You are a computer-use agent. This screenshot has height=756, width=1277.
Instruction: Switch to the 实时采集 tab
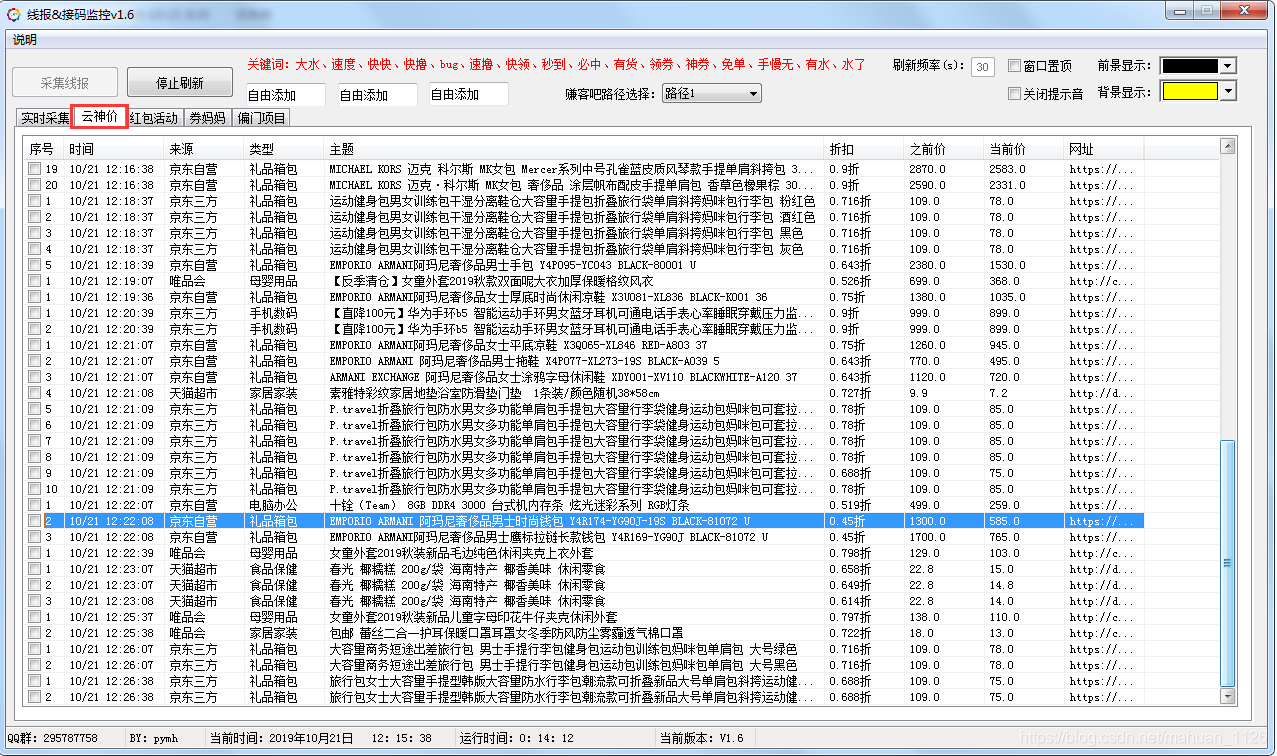click(46, 118)
